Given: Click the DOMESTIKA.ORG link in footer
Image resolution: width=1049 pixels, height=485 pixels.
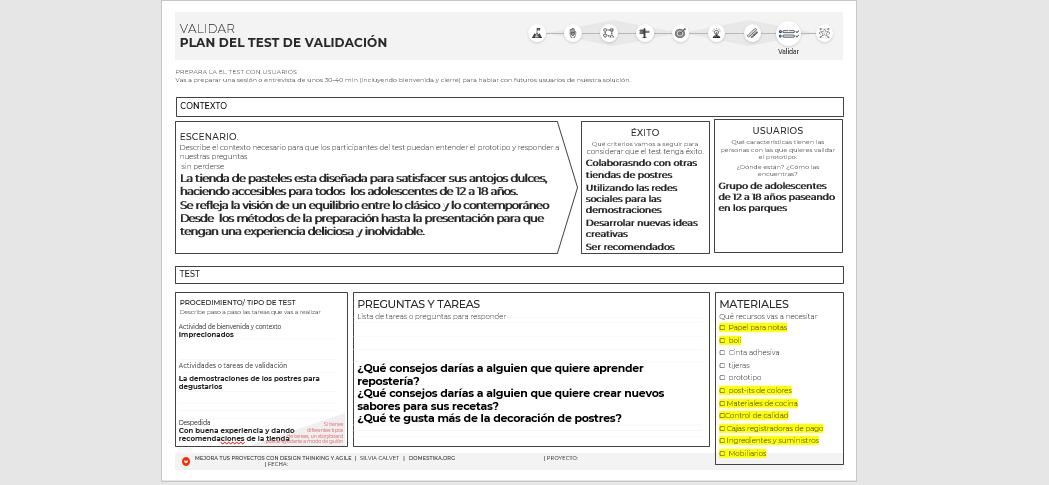Looking at the screenshot, I should (432, 458).
